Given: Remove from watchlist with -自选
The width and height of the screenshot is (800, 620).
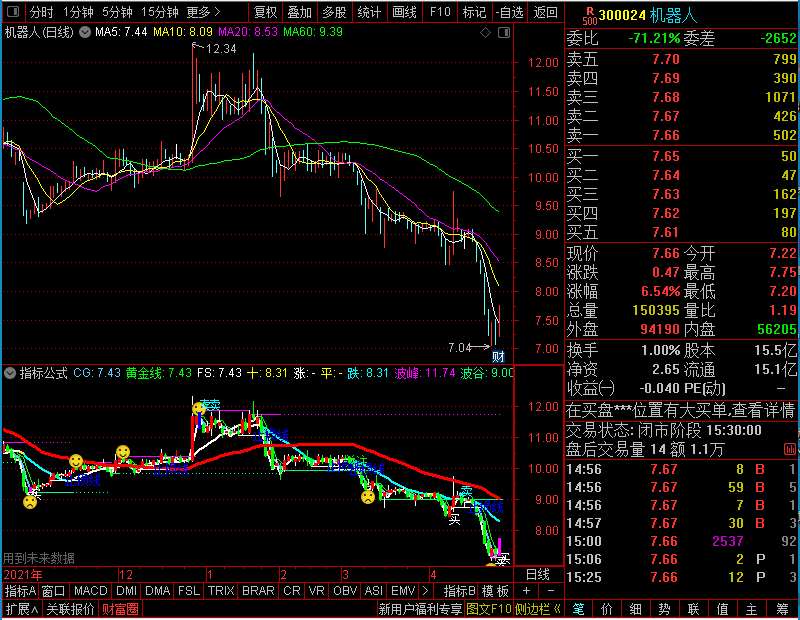Looking at the screenshot, I should (510, 12).
